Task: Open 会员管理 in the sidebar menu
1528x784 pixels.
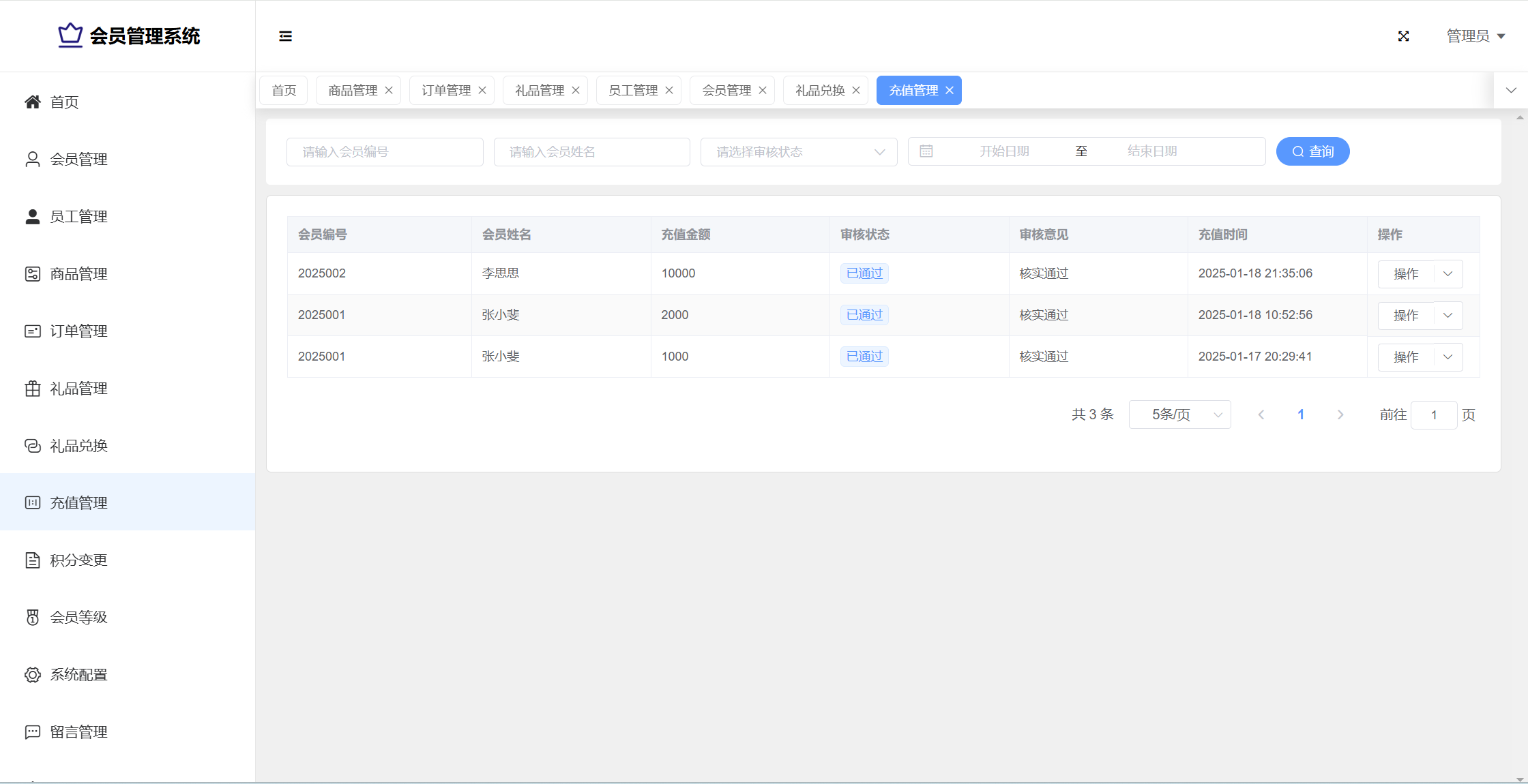Action: point(78,160)
